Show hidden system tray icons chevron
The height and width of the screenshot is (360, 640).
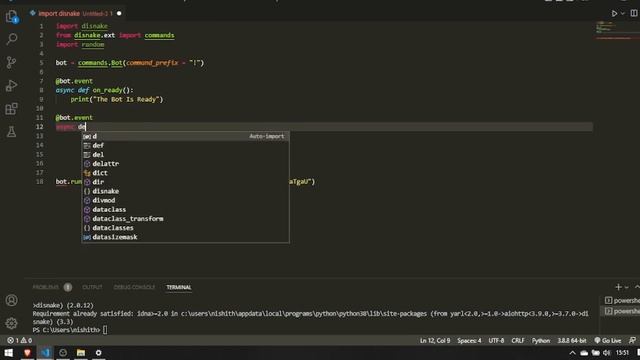pyautogui.click(x=572, y=353)
